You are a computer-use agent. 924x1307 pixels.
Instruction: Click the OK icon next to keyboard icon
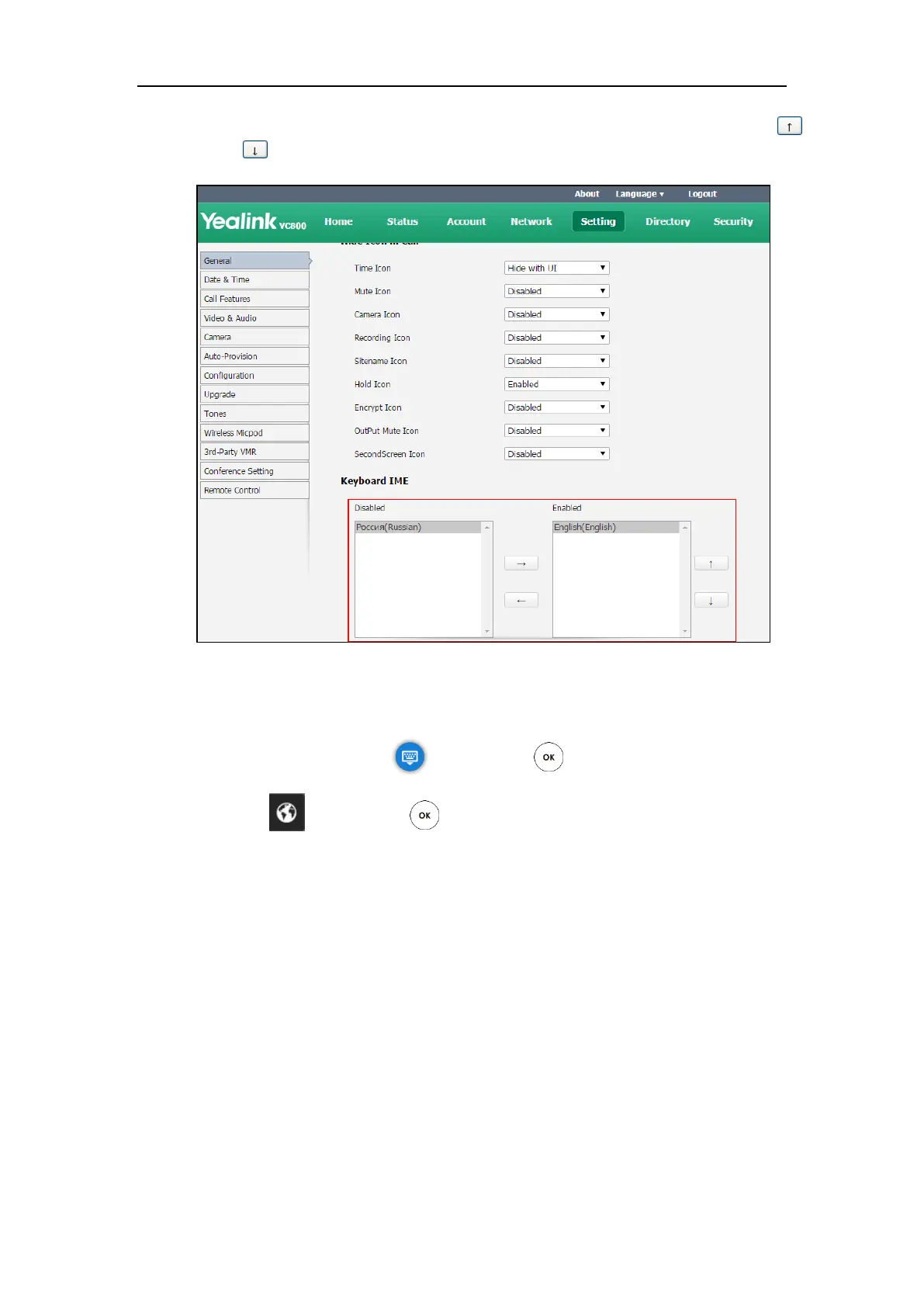point(549,757)
